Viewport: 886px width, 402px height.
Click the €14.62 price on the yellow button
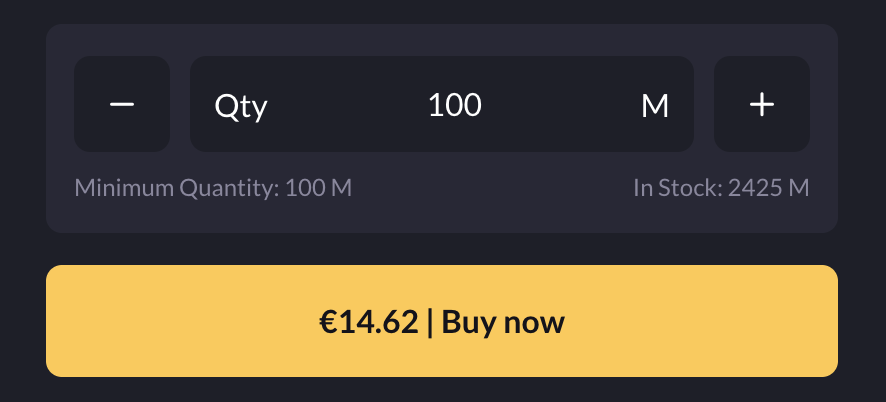coord(368,322)
